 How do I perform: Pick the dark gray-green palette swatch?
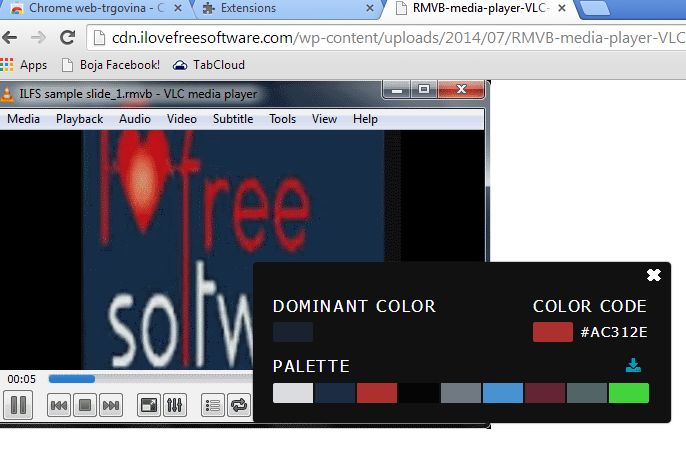587,393
